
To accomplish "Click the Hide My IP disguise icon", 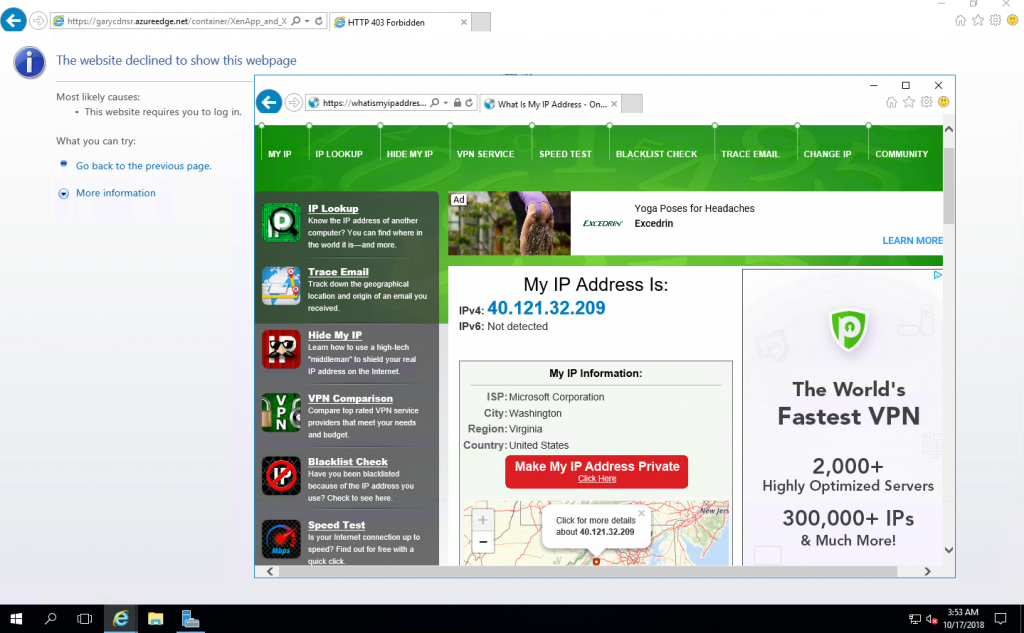I will coord(281,349).
